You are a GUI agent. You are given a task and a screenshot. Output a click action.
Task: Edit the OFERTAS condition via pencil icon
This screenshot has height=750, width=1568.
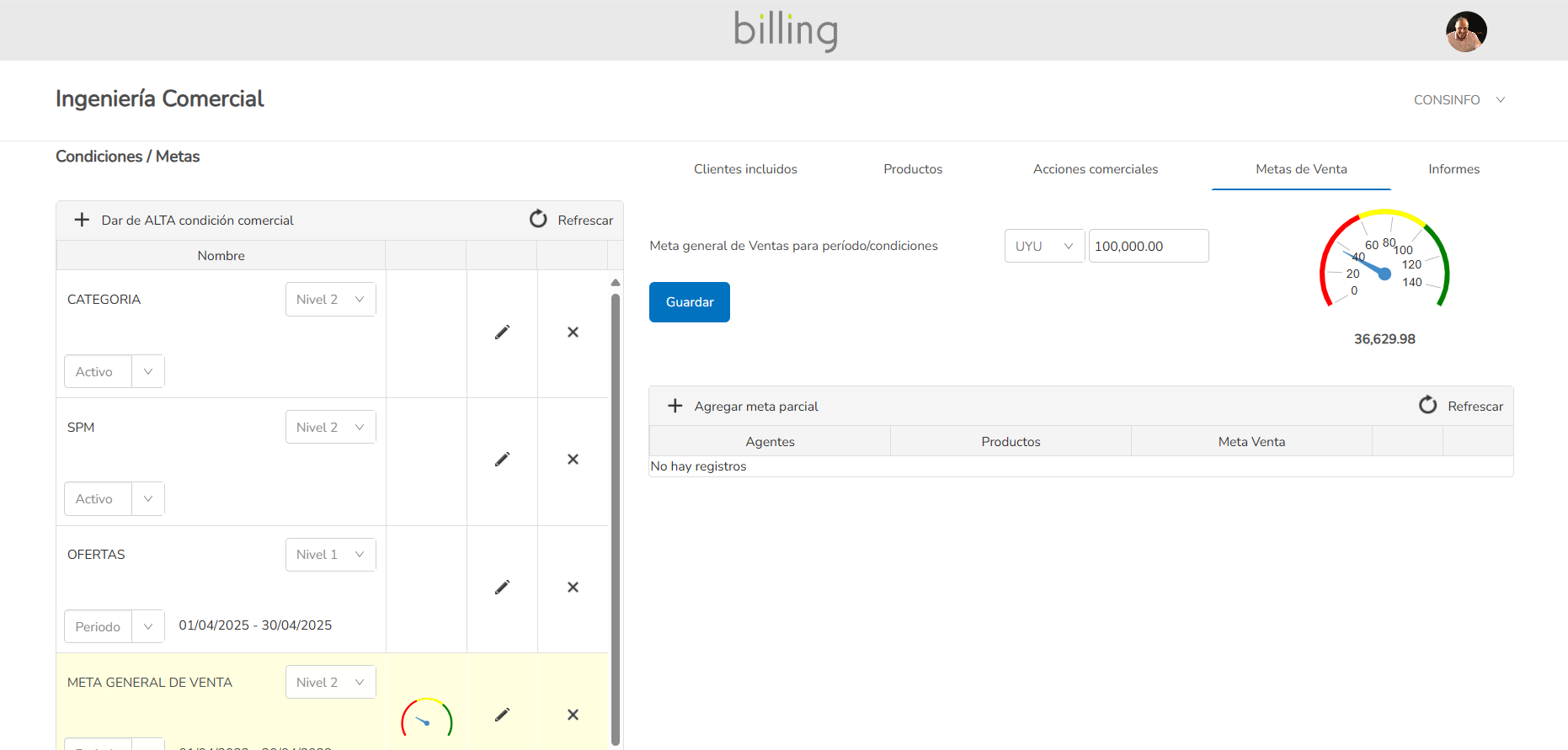point(502,588)
